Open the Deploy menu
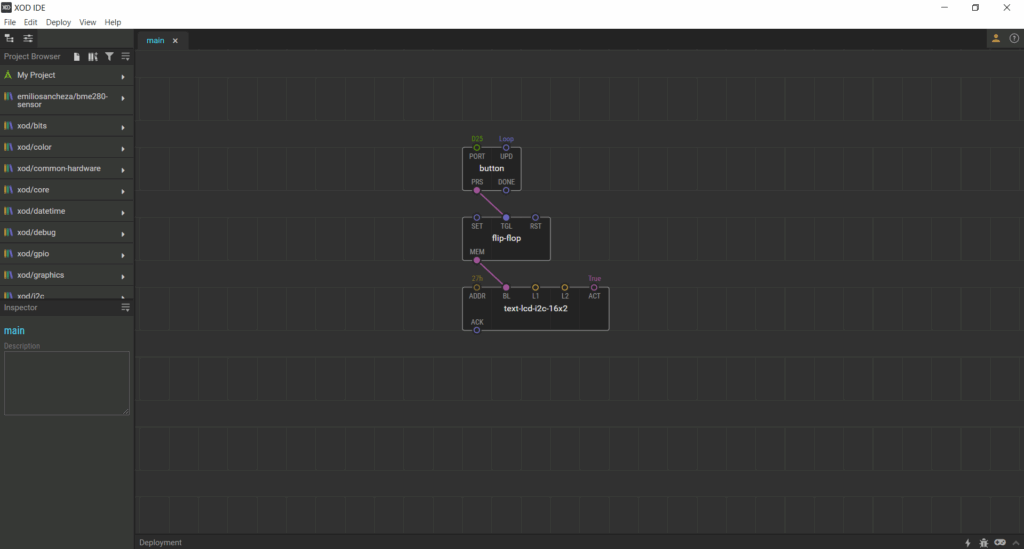The height and width of the screenshot is (549, 1024). [x=58, y=22]
